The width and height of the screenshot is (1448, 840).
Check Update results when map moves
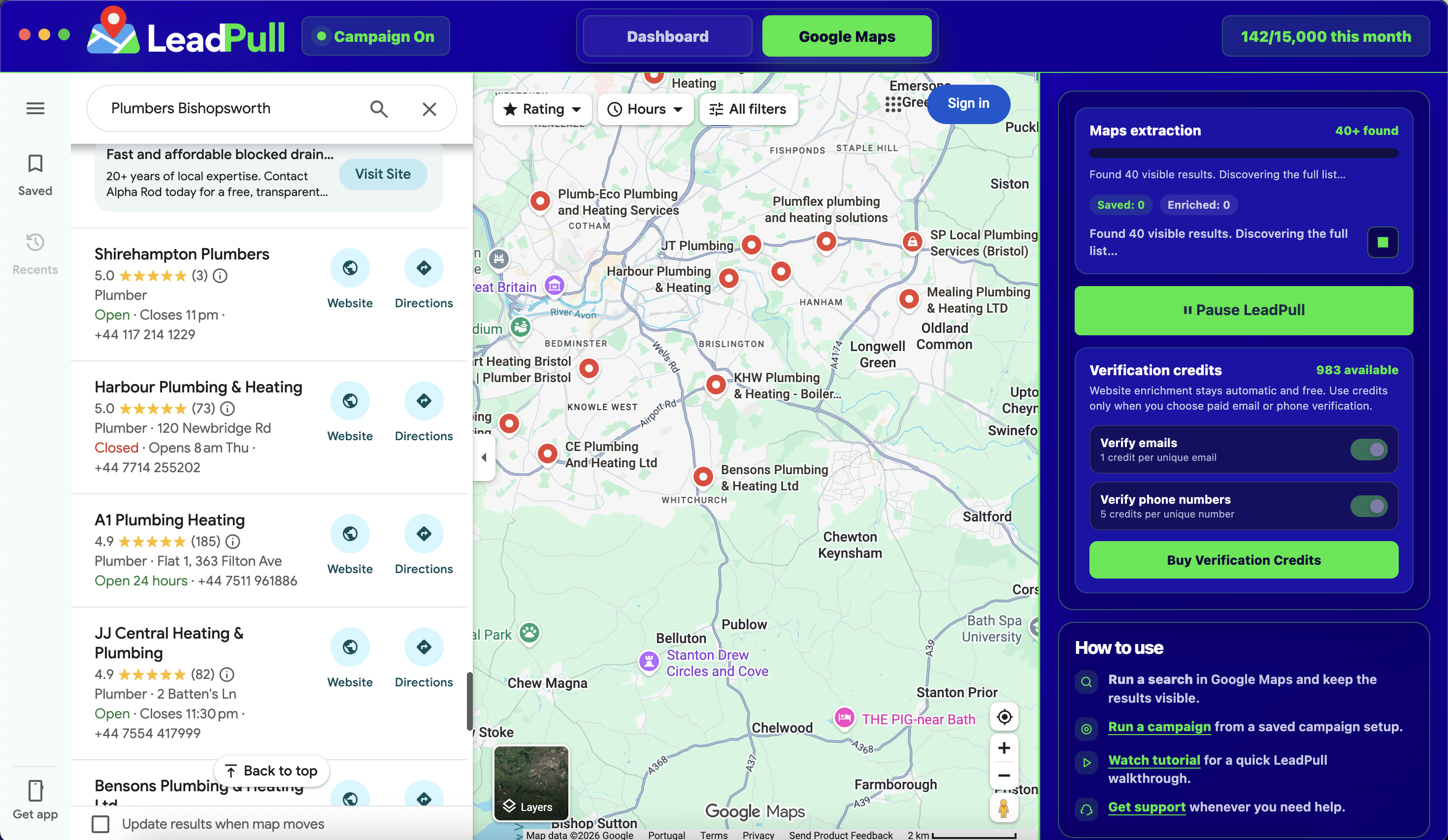[100, 824]
